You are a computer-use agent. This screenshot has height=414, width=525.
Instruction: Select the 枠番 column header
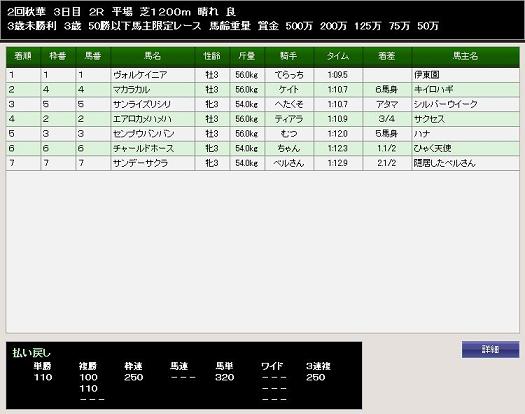coord(58,57)
